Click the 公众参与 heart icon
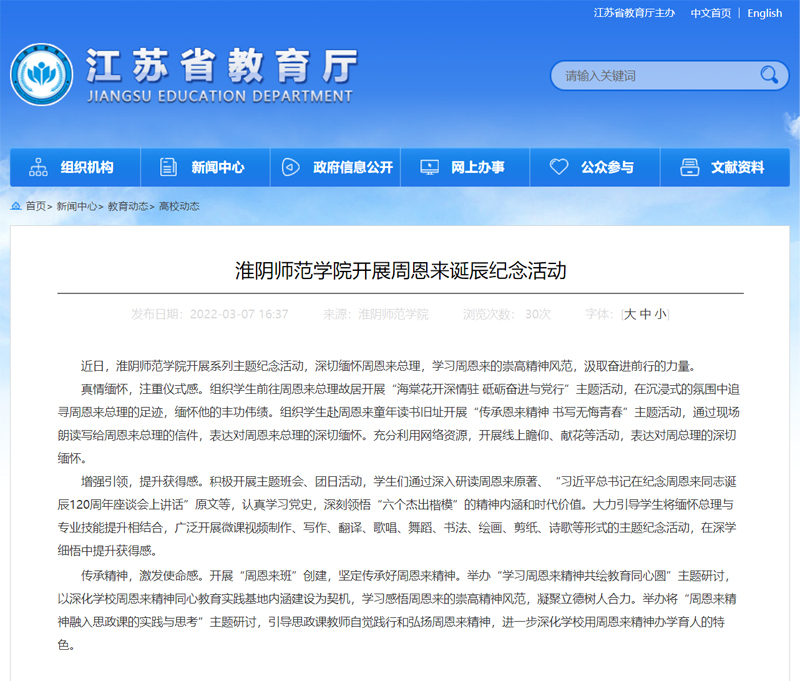Screen dimensions: 800x681 (x=559, y=166)
